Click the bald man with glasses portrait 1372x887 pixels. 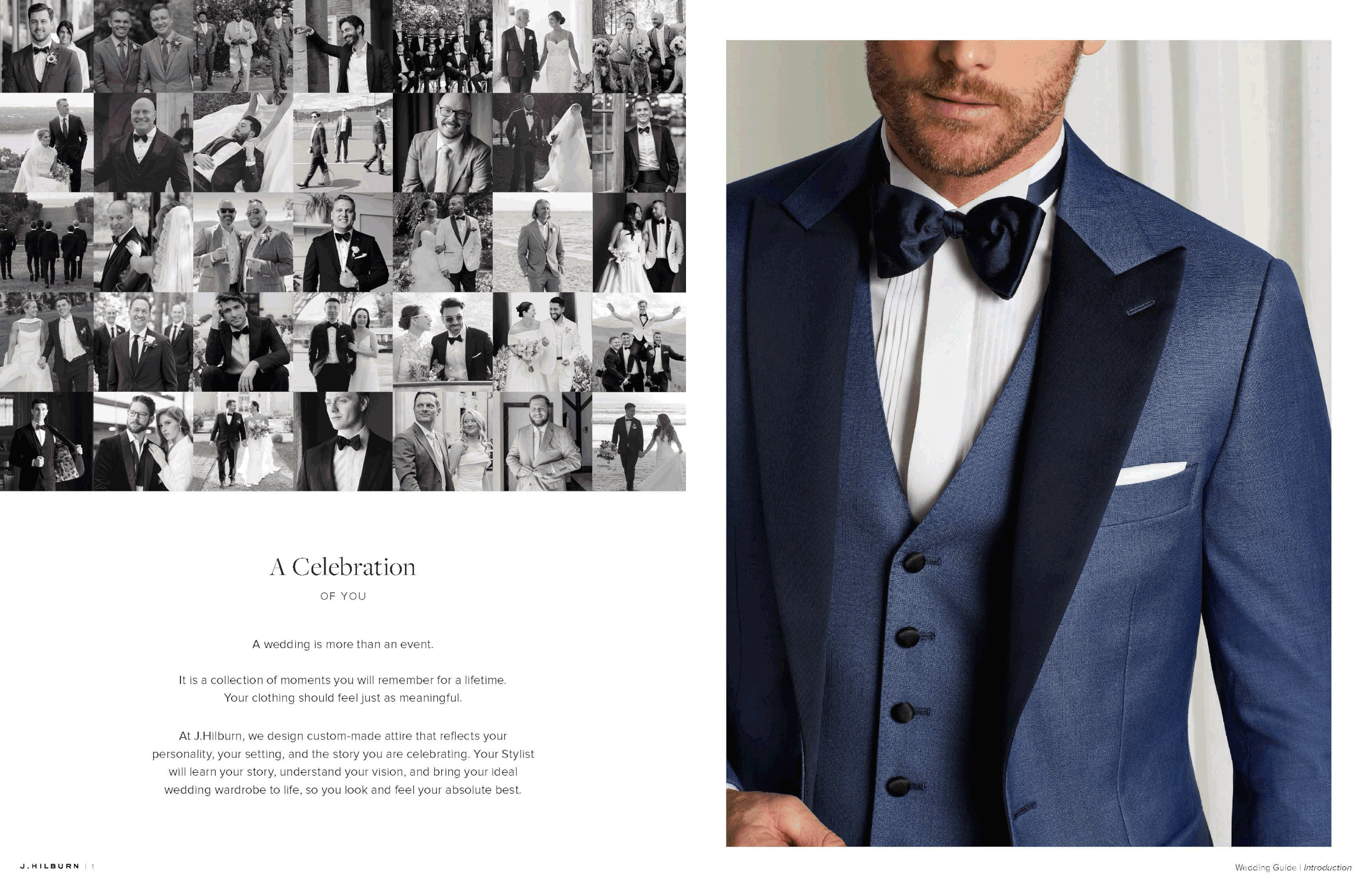pyautogui.click(x=442, y=142)
